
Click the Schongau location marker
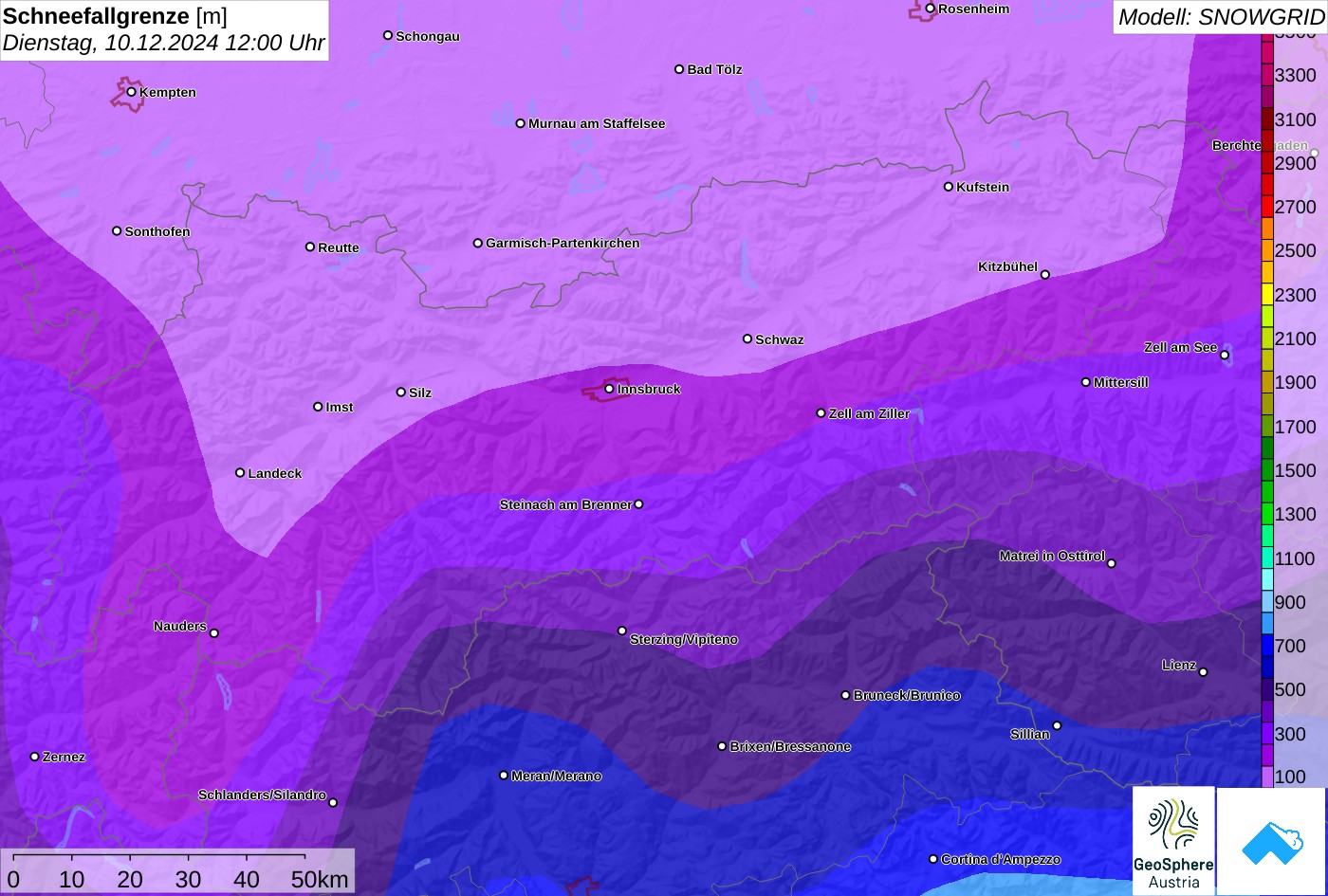(x=388, y=36)
